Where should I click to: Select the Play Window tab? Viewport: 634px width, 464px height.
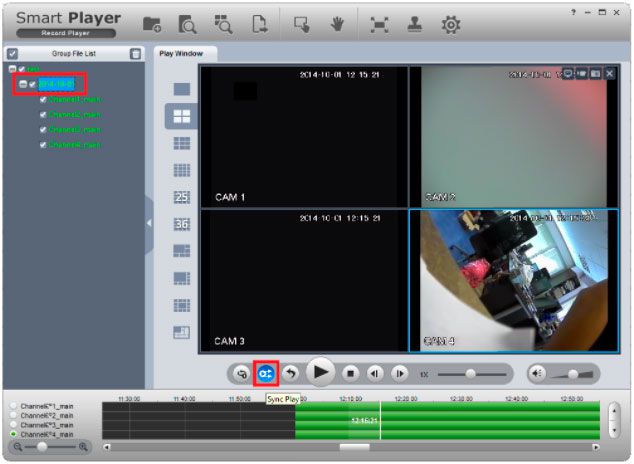coord(181,53)
